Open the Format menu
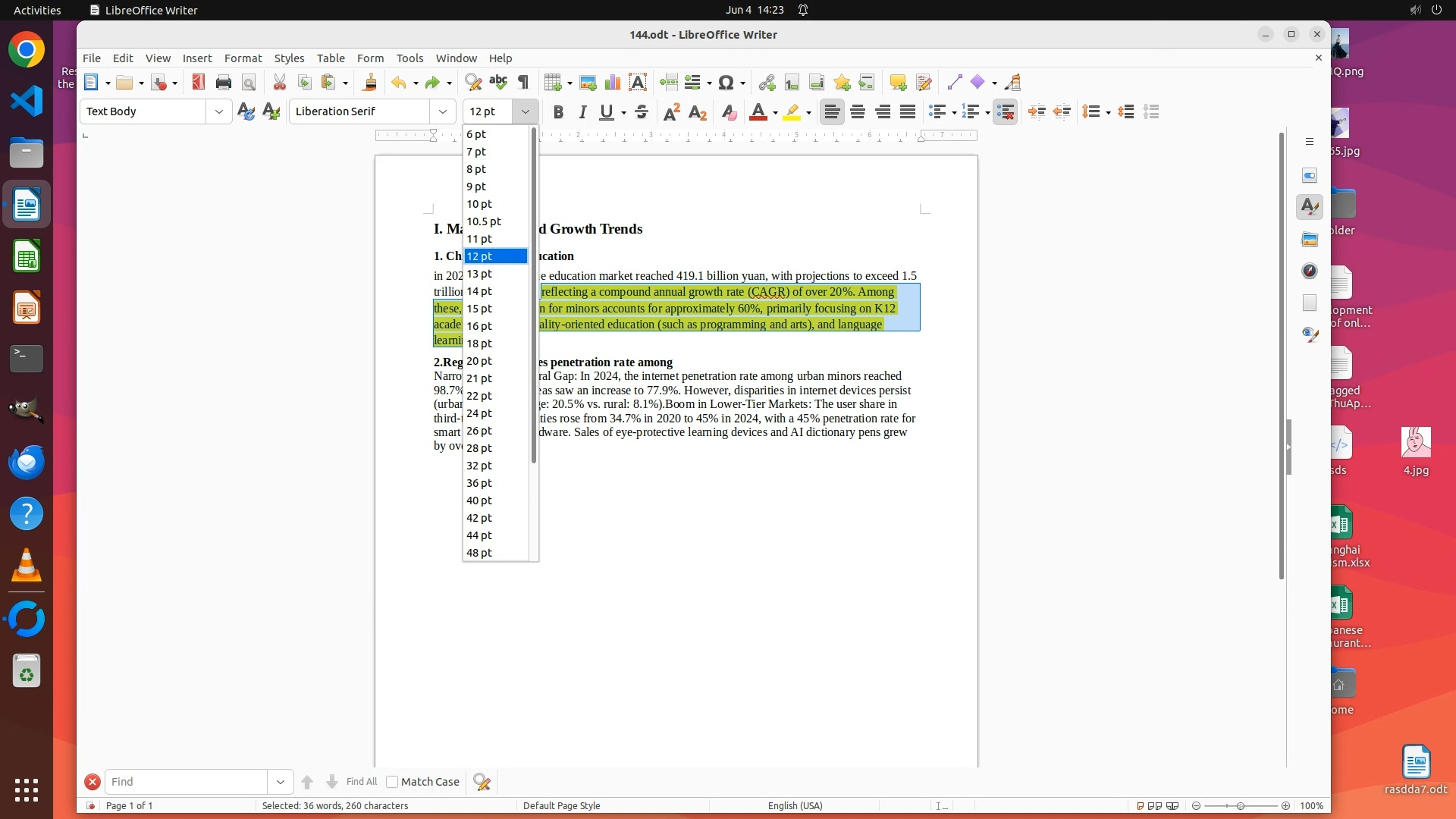 pos(243,58)
